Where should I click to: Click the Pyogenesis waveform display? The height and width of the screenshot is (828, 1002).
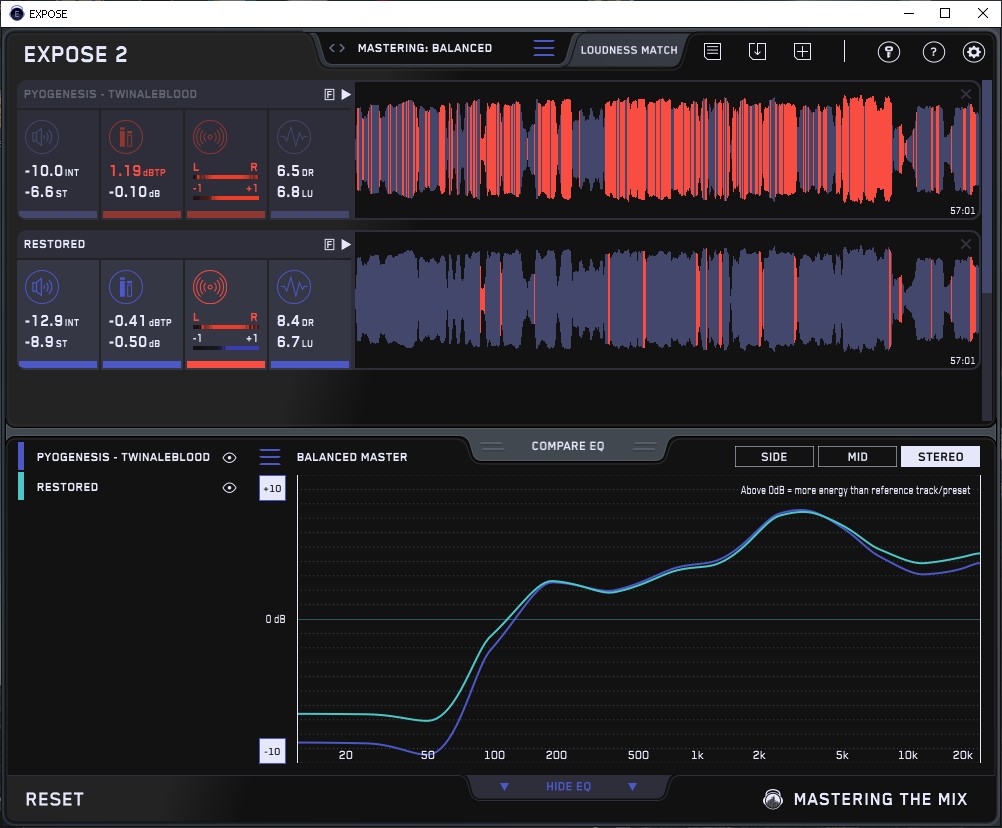[667, 149]
